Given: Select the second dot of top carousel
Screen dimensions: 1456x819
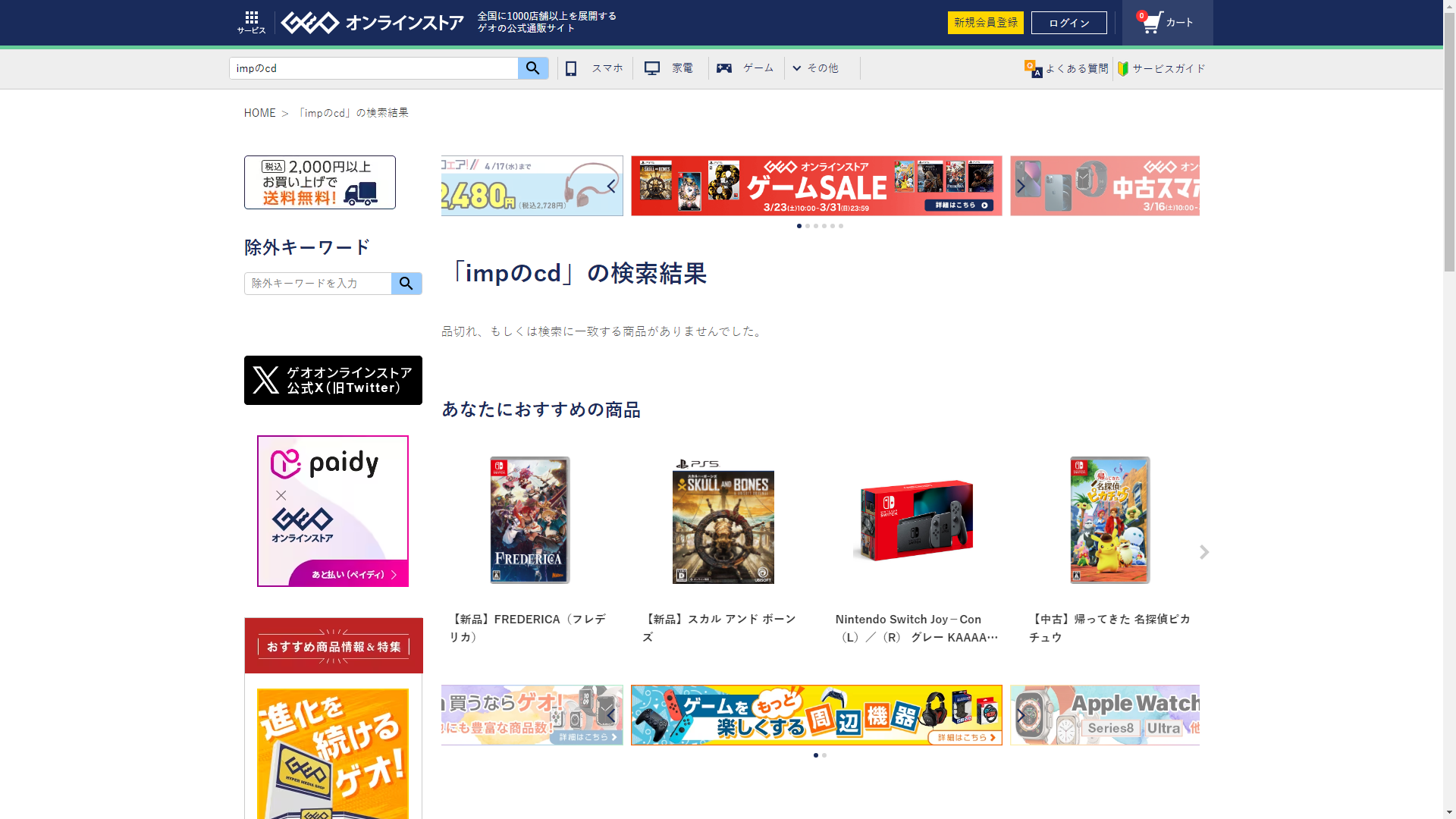Looking at the screenshot, I should point(808,226).
